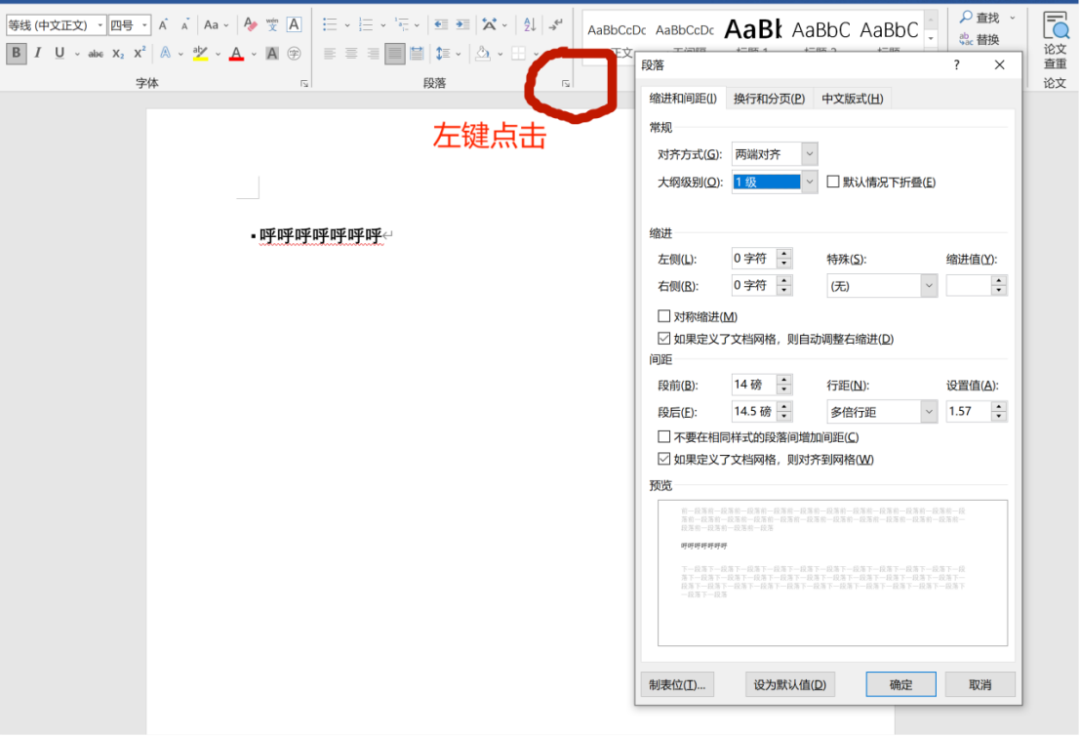1080x736 pixels.
Task: Expand the 行距 dropdown list
Action: click(929, 412)
